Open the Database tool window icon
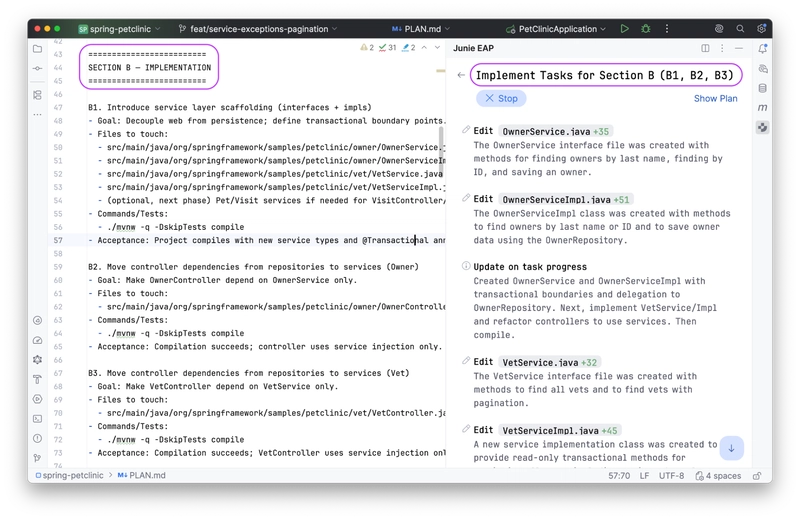This screenshot has height=520, width=800. 762,88
